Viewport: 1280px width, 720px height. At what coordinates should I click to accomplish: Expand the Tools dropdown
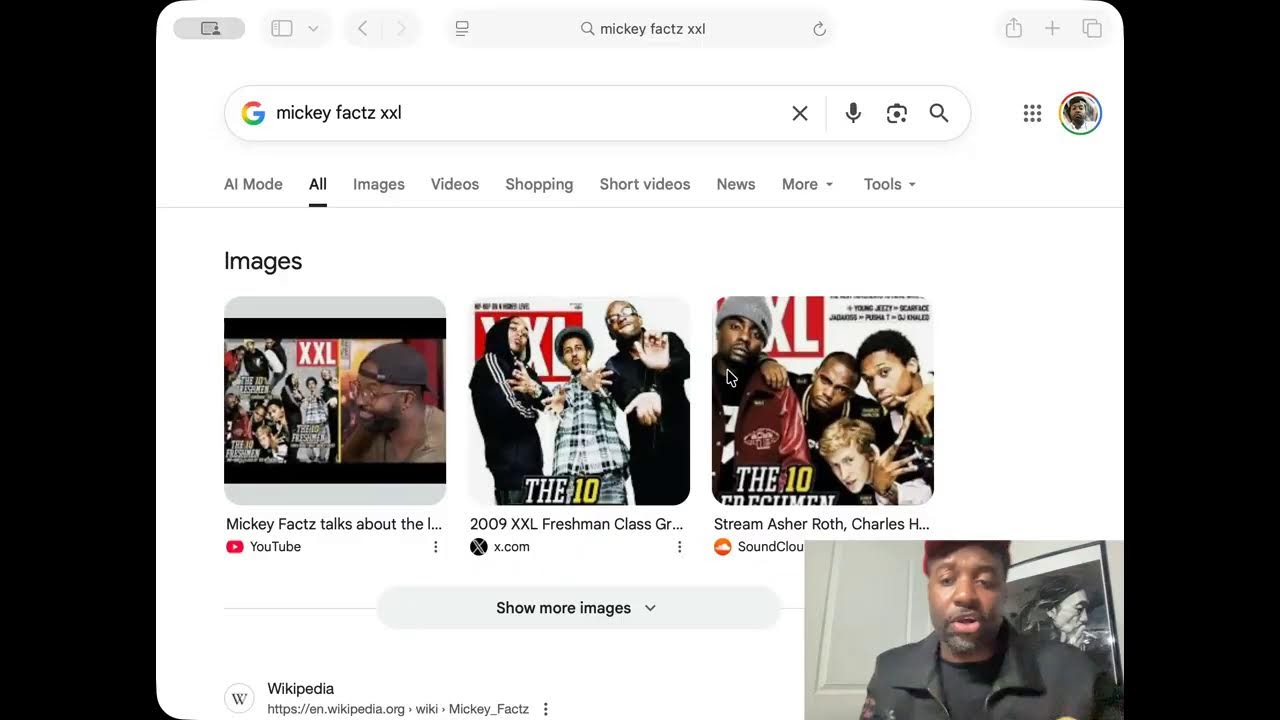[890, 184]
